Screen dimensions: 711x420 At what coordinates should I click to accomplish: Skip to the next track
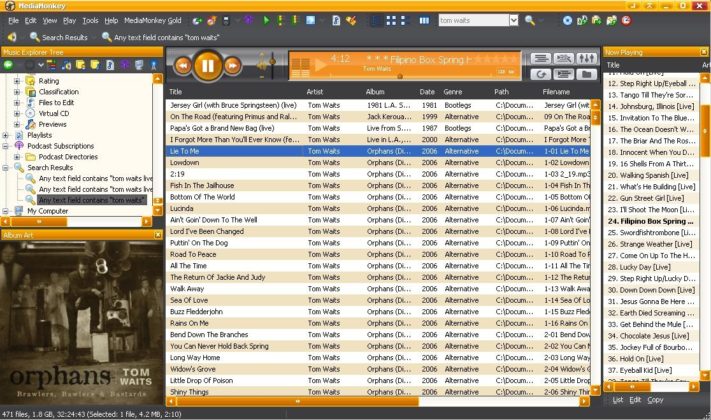pos(232,66)
